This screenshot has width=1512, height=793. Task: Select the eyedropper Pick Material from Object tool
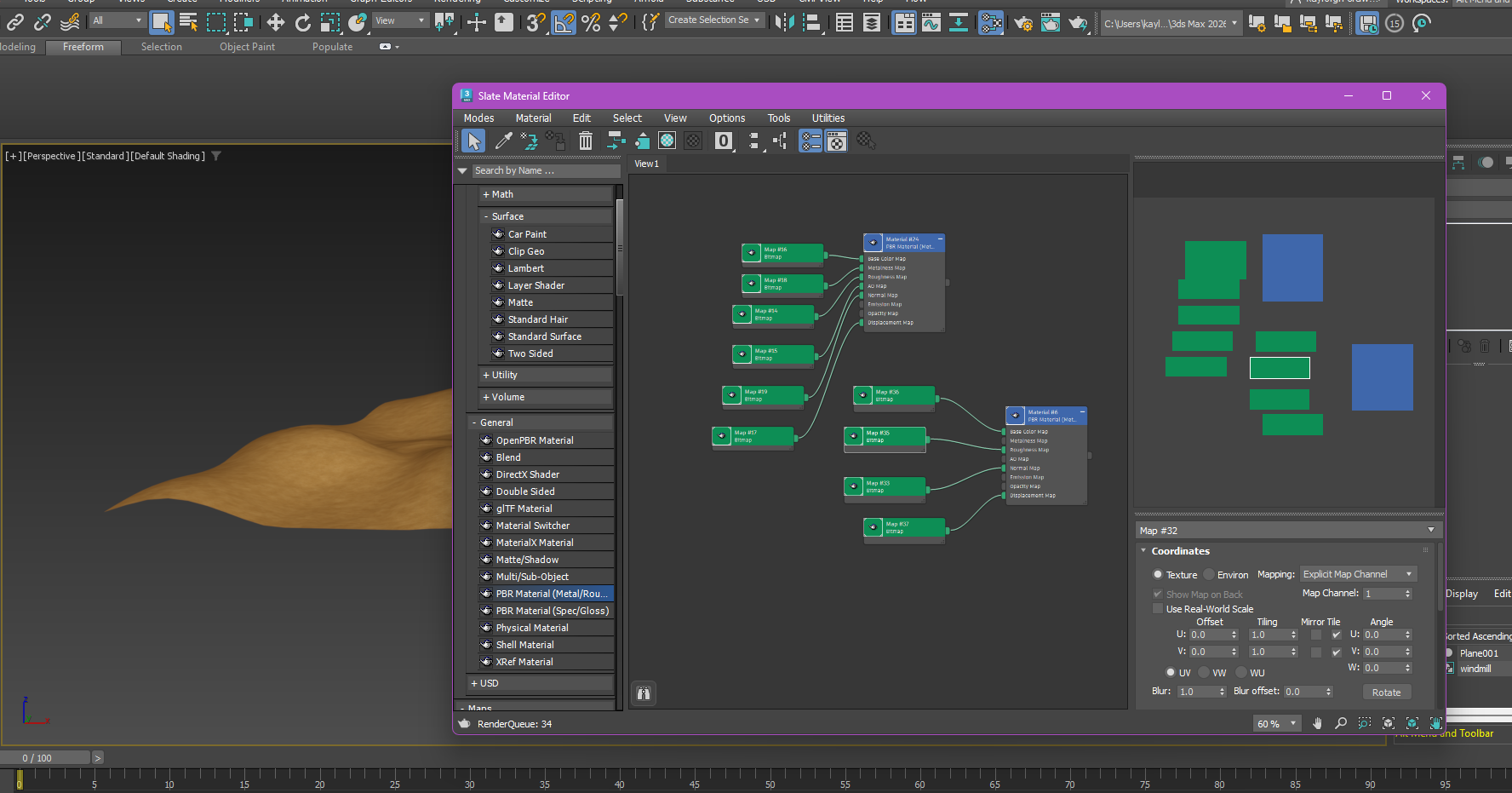tap(504, 141)
